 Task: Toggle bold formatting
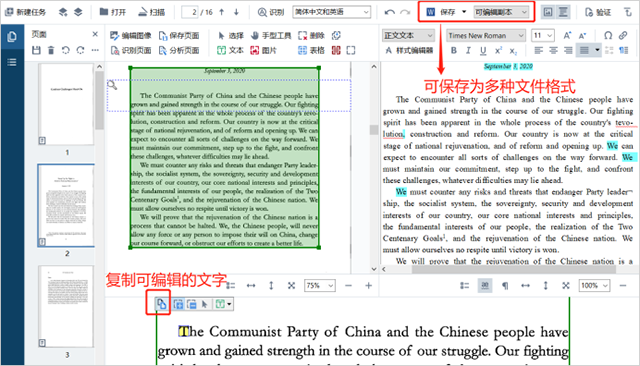click(x=453, y=50)
